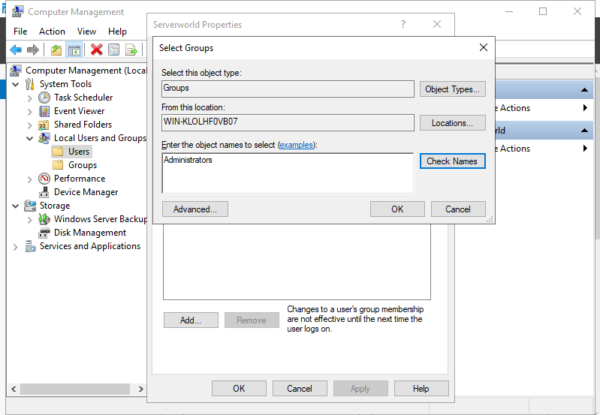Open the upper Actions submenu arrow
This screenshot has height=415, width=600.
(x=585, y=108)
